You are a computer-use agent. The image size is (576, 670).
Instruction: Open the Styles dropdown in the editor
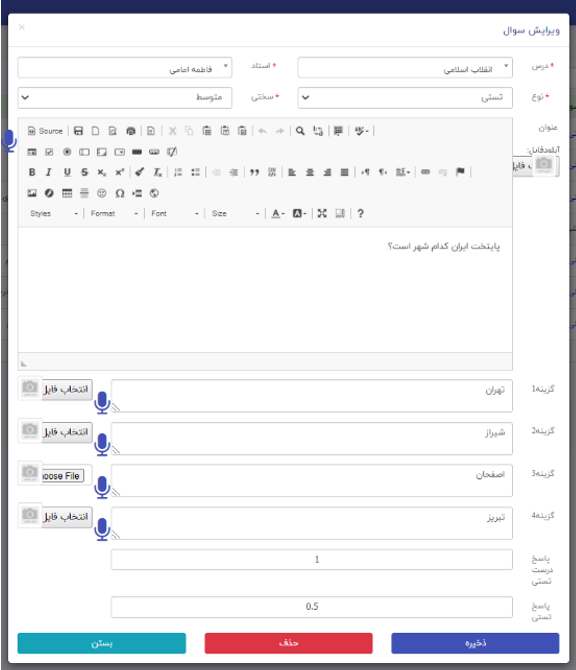[54, 213]
